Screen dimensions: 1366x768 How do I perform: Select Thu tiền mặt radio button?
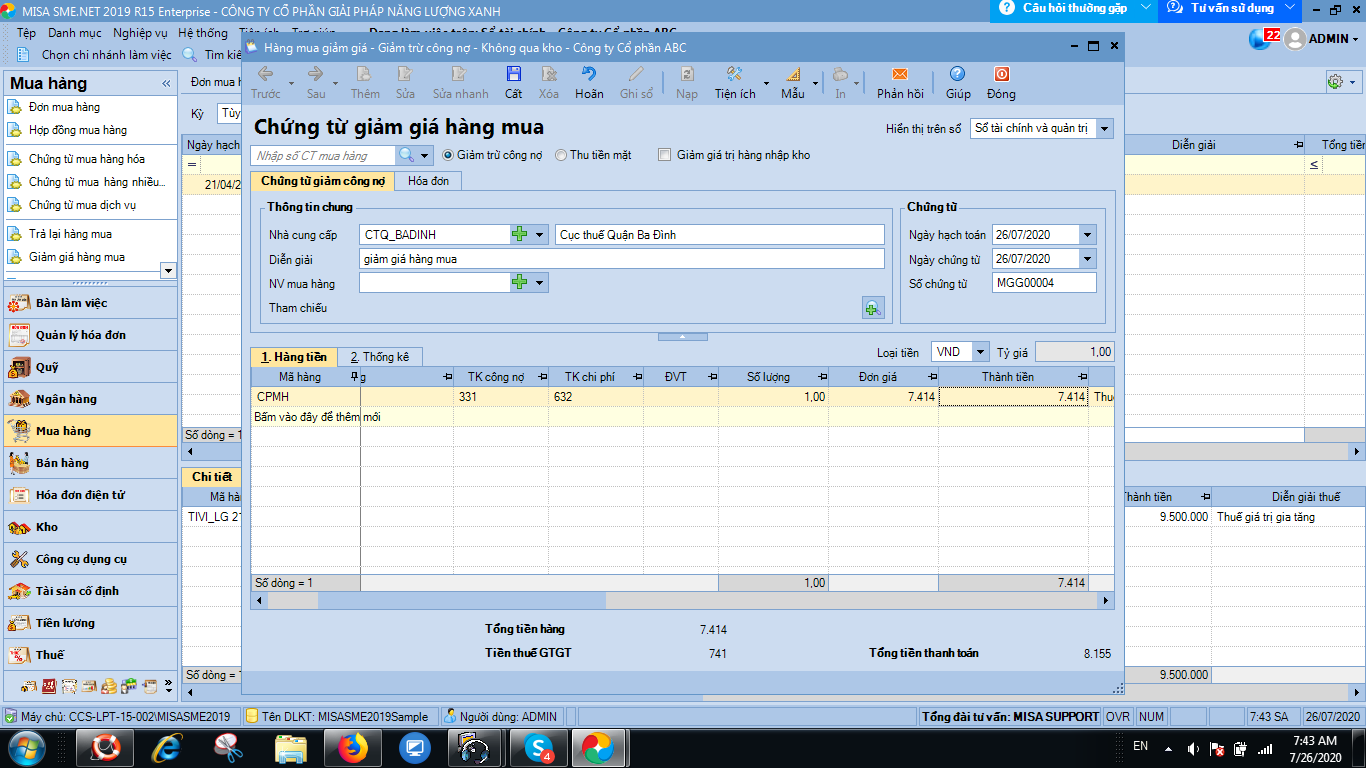(561, 155)
